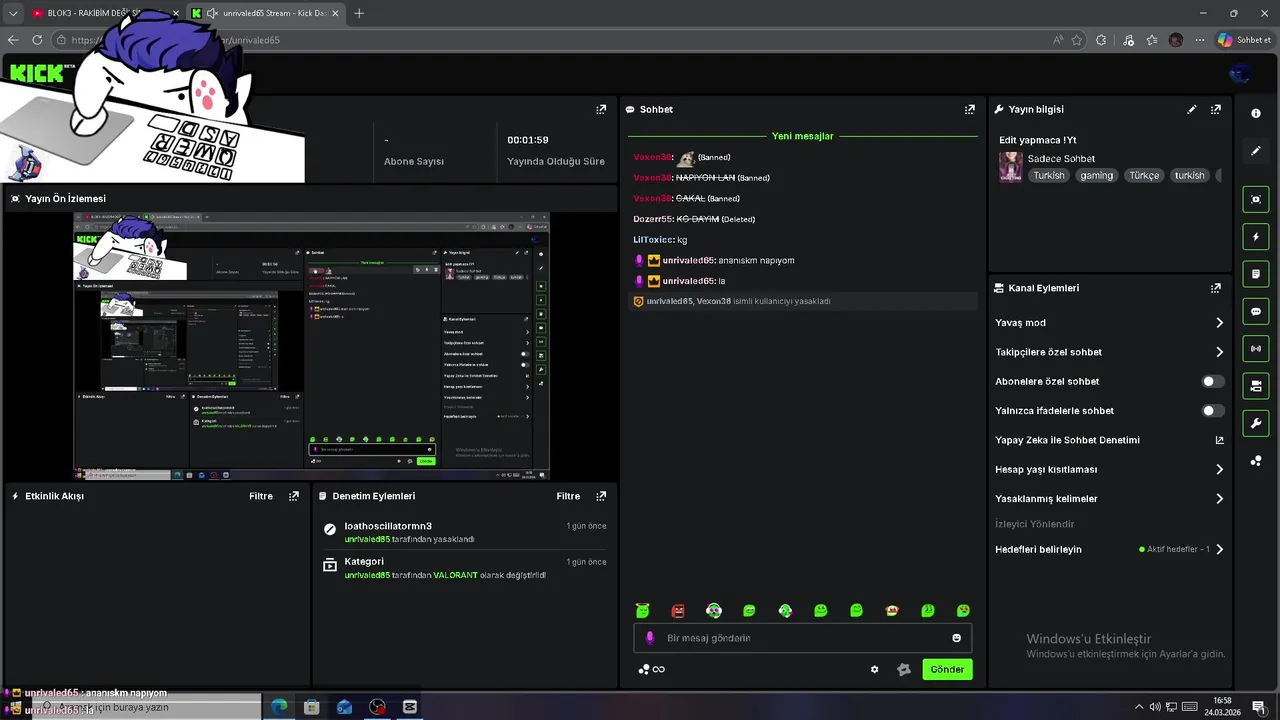Screen dimensions: 1280x720
Task: Open Microsoft Edge from taskbar
Action: point(279,707)
